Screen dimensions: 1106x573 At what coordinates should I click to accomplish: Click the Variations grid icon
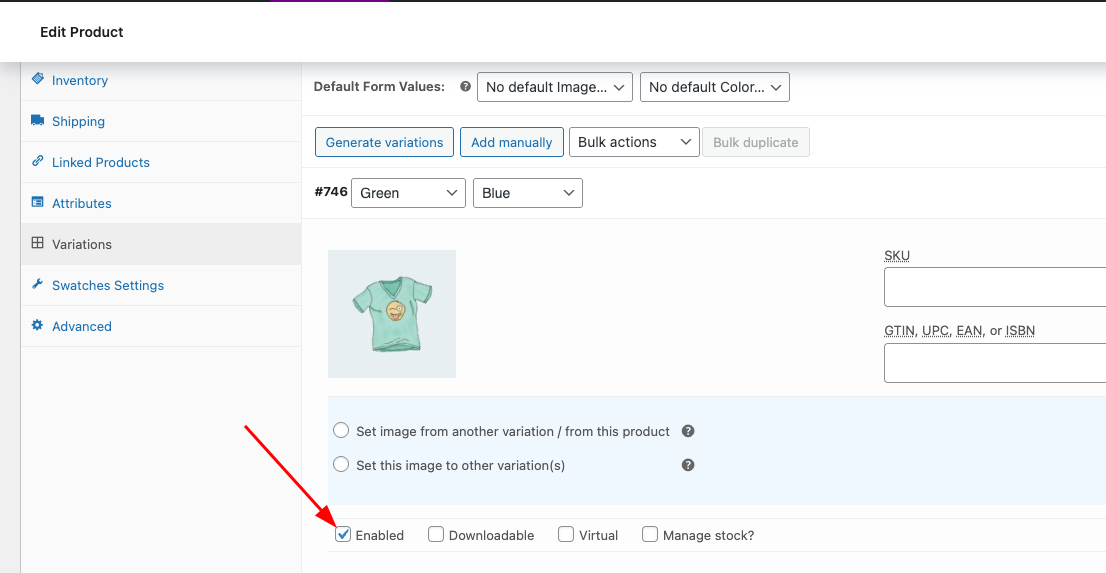coord(37,243)
